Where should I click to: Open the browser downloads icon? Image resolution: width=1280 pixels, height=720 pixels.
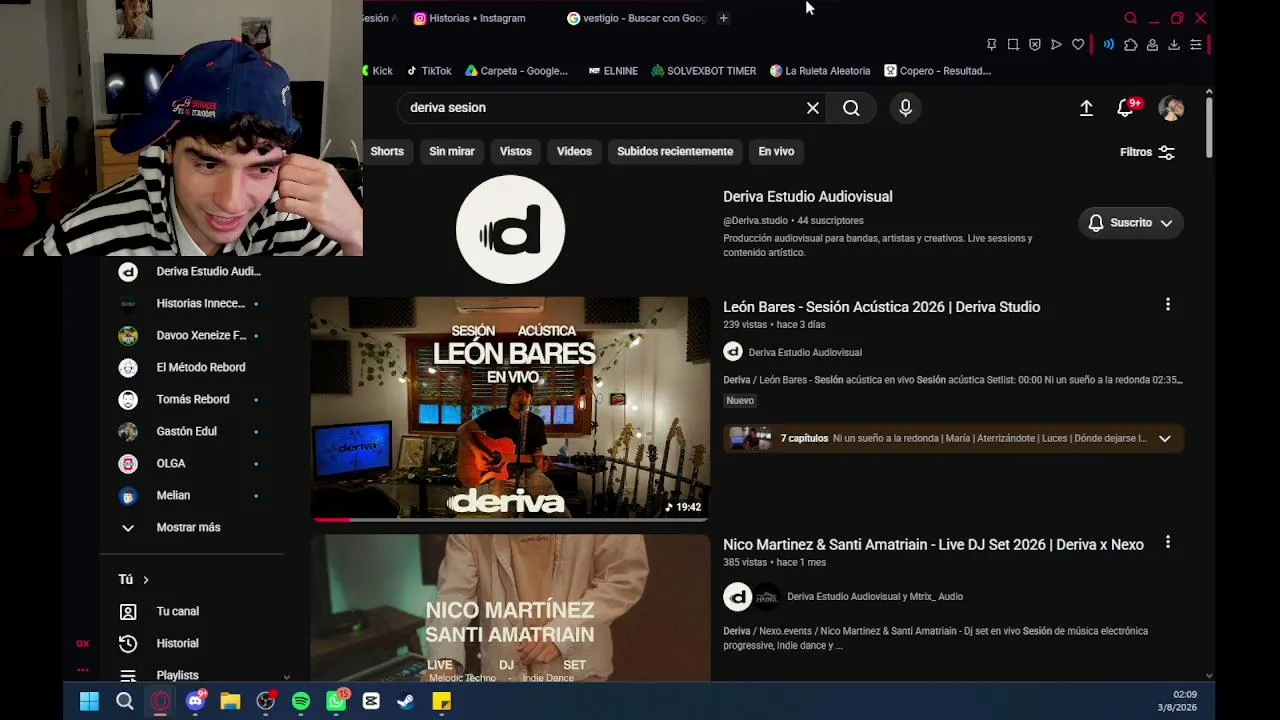[1174, 45]
